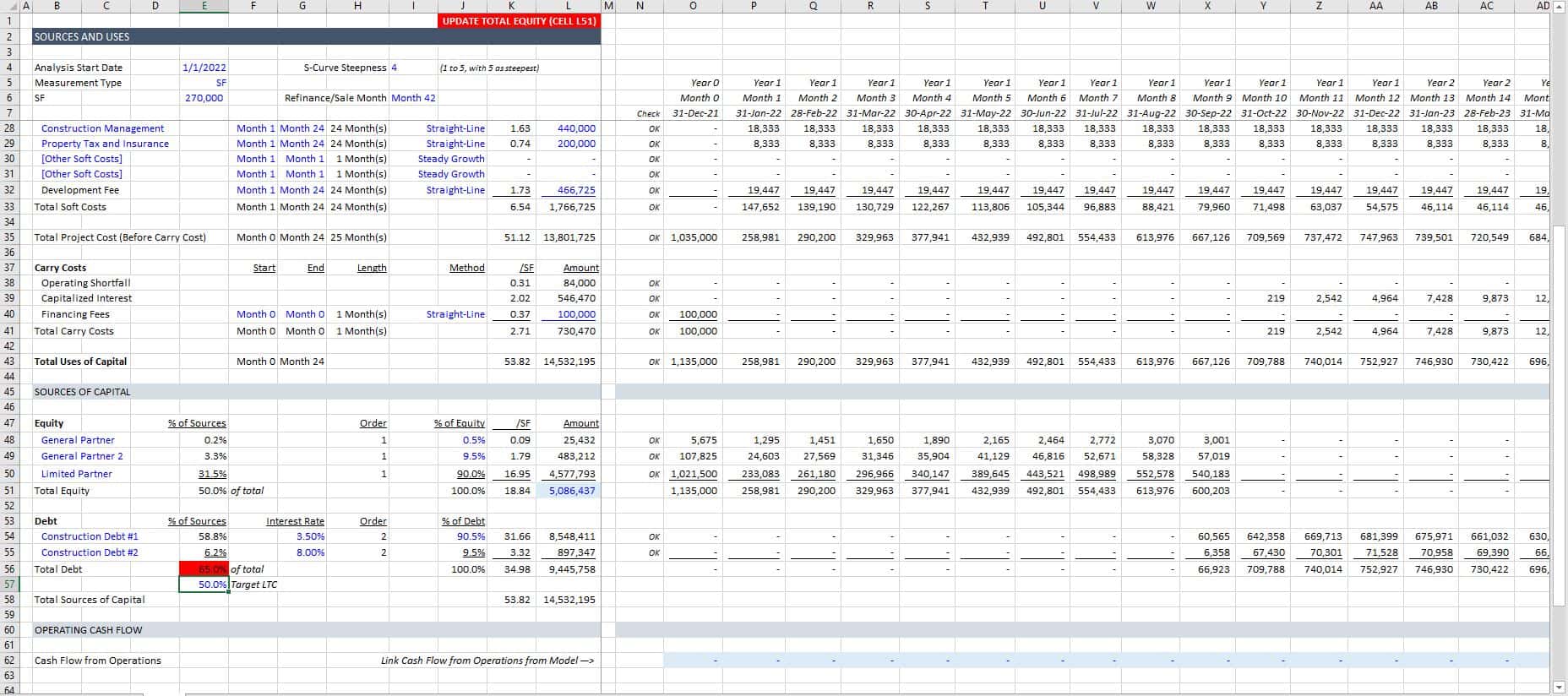Click the Interest Rate column heading

coord(295,521)
